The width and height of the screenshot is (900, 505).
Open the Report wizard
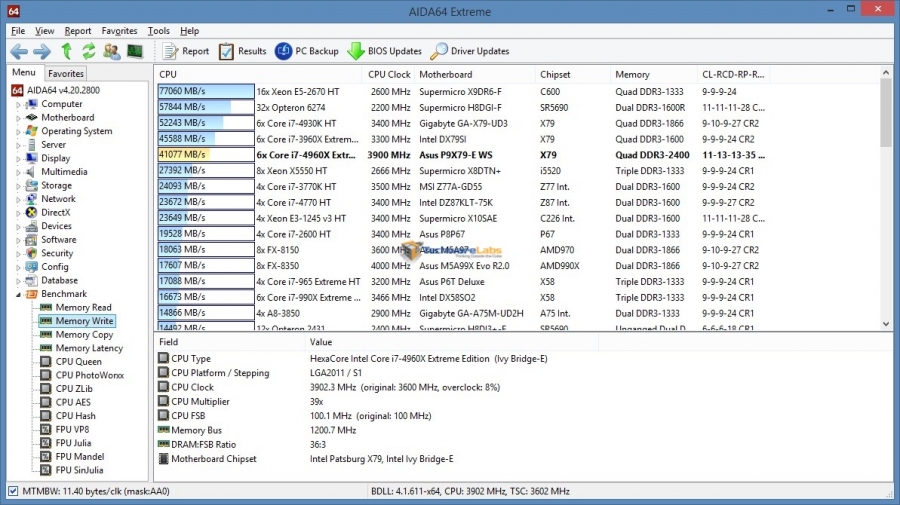[186, 51]
